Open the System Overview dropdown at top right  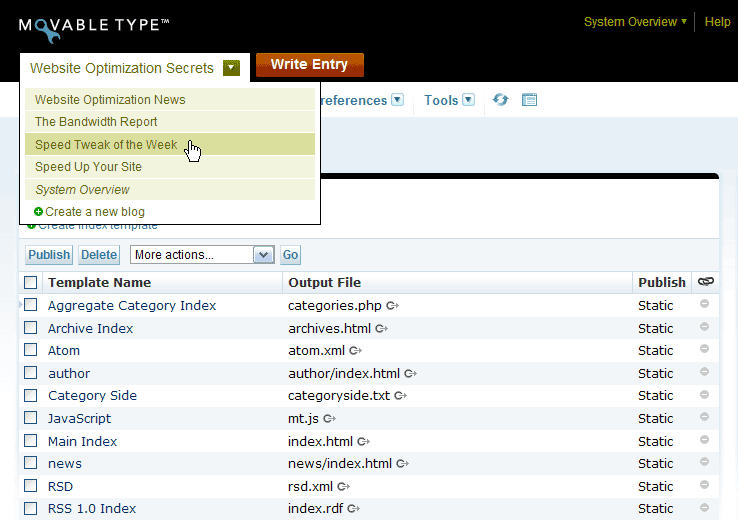635,22
